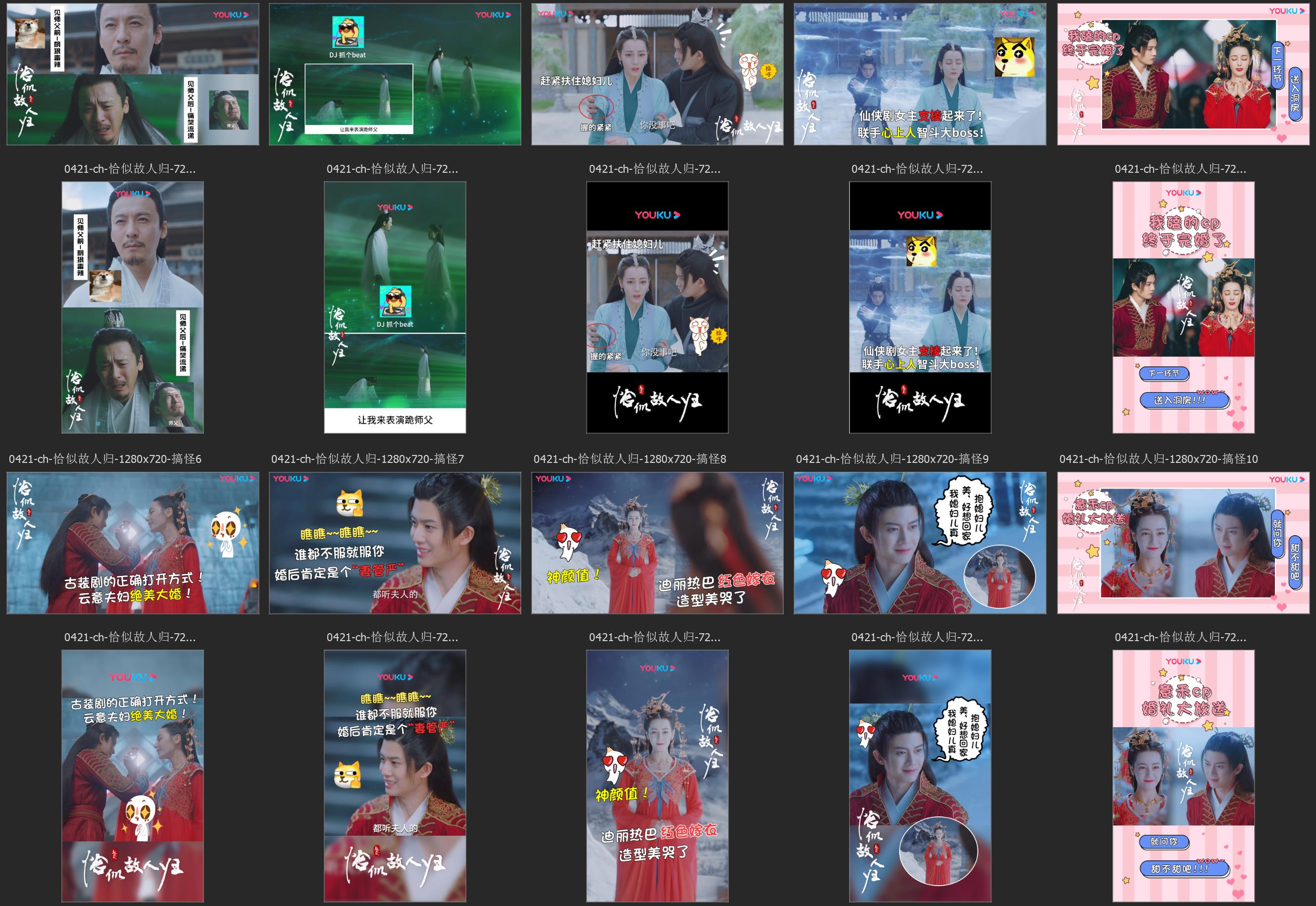This screenshot has height=906, width=1316.
Task: Select portrait green thumbnail 让我来表演跪师父
Action: click(x=395, y=307)
